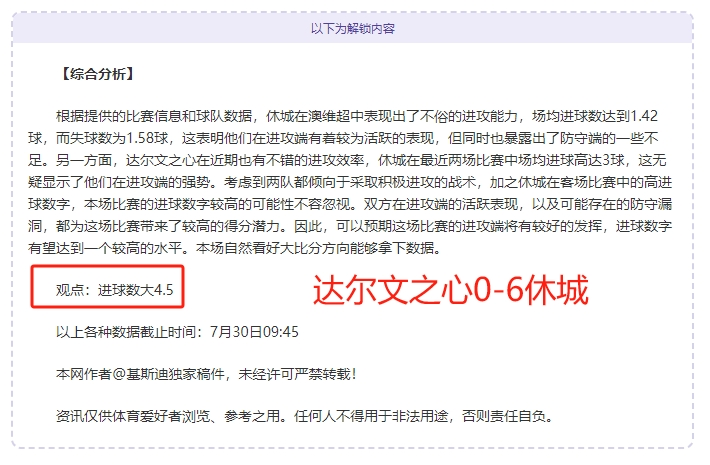Click the phrase '休城在澳维超中表现出了不俗的进攻能力'
The width and height of the screenshot is (710, 465).
click(392, 116)
